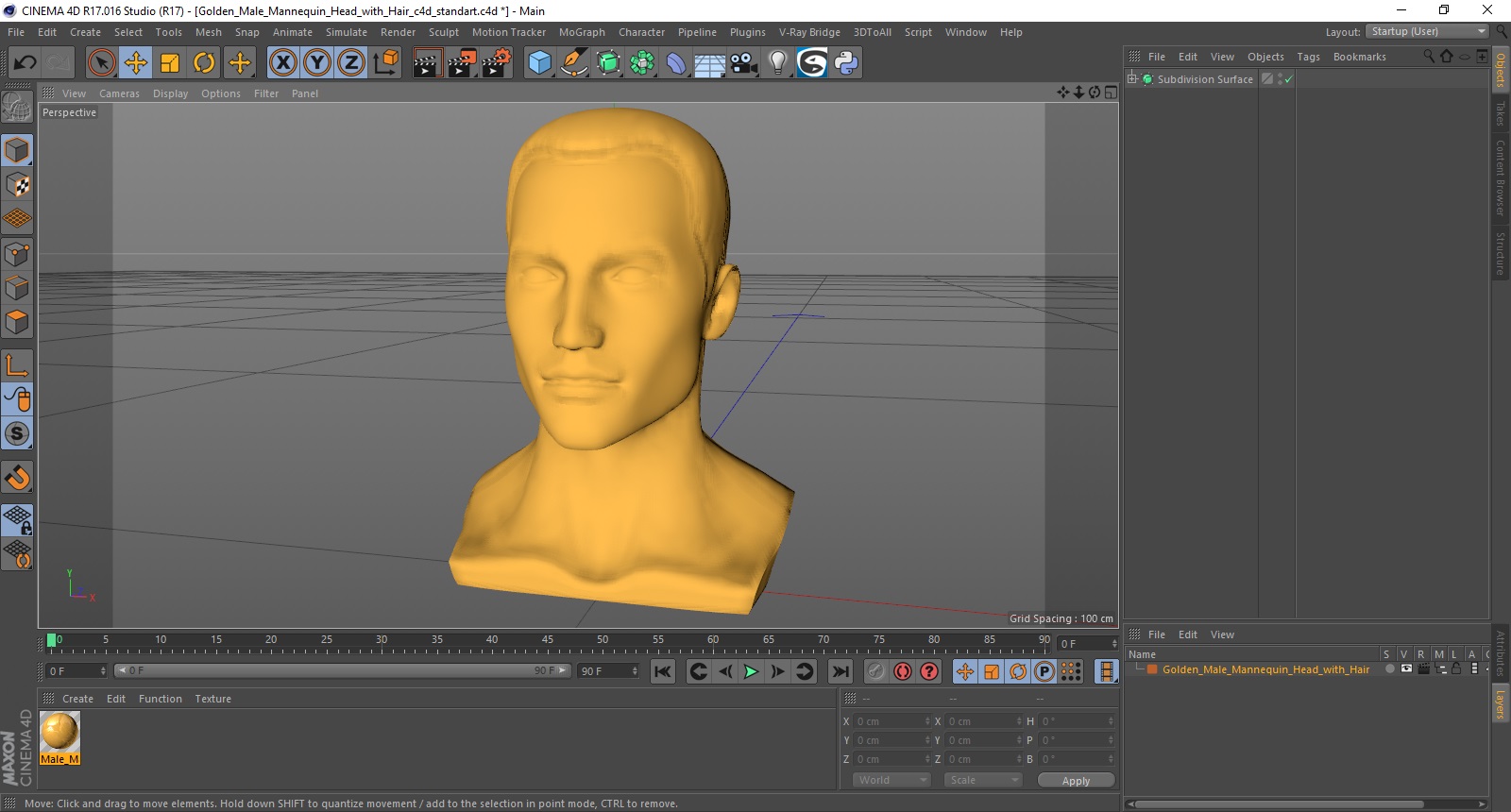Toggle Y axis lock
This screenshot has height=812, width=1511.
click(x=317, y=63)
